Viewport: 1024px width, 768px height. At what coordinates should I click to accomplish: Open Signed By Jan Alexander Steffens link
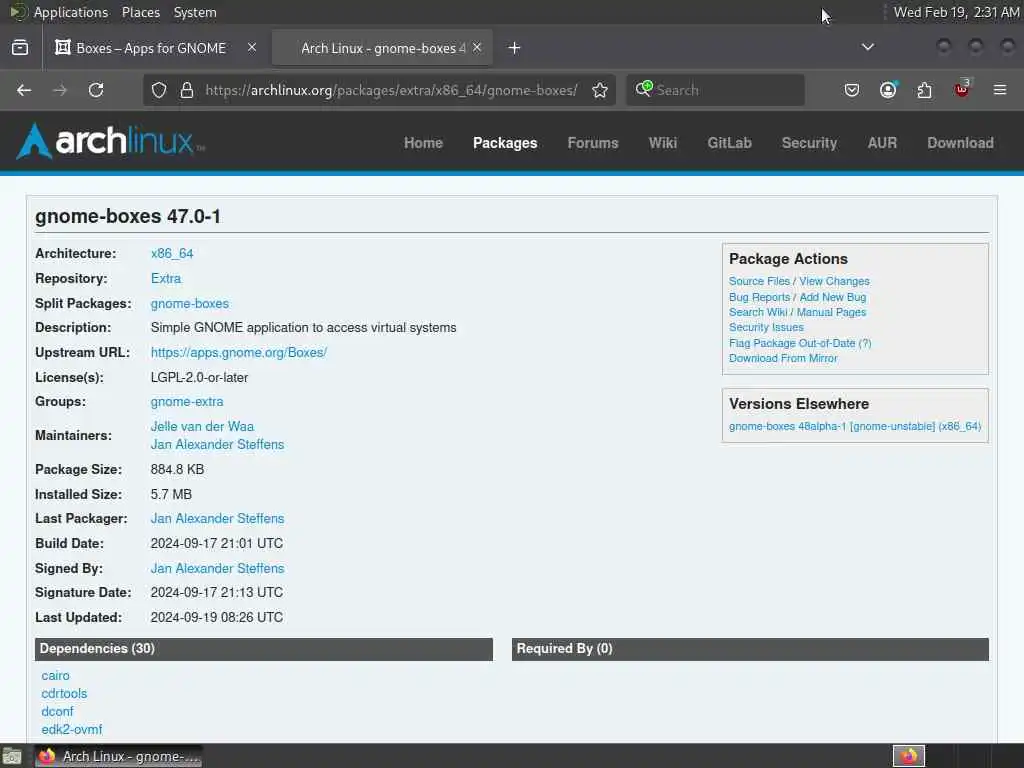(x=217, y=568)
